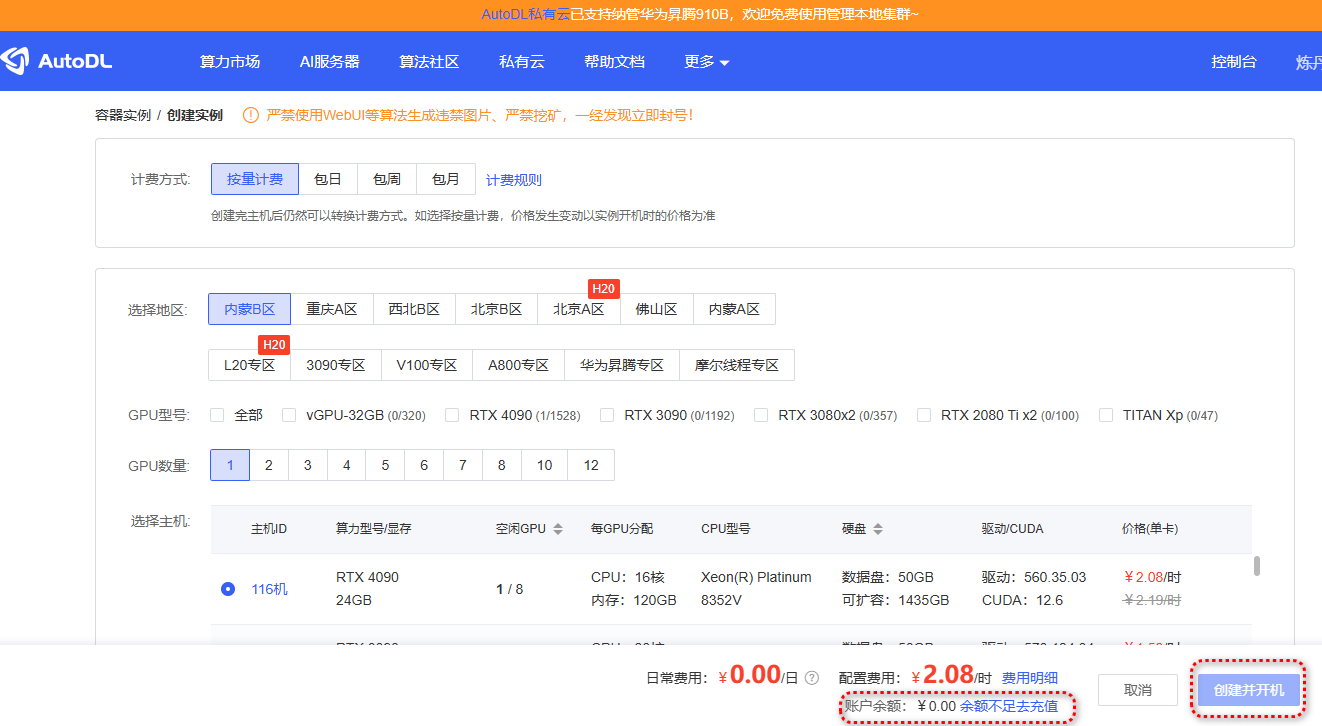The height and width of the screenshot is (726, 1322).
Task: Select the 116机 host radio button
Action: tap(228, 589)
